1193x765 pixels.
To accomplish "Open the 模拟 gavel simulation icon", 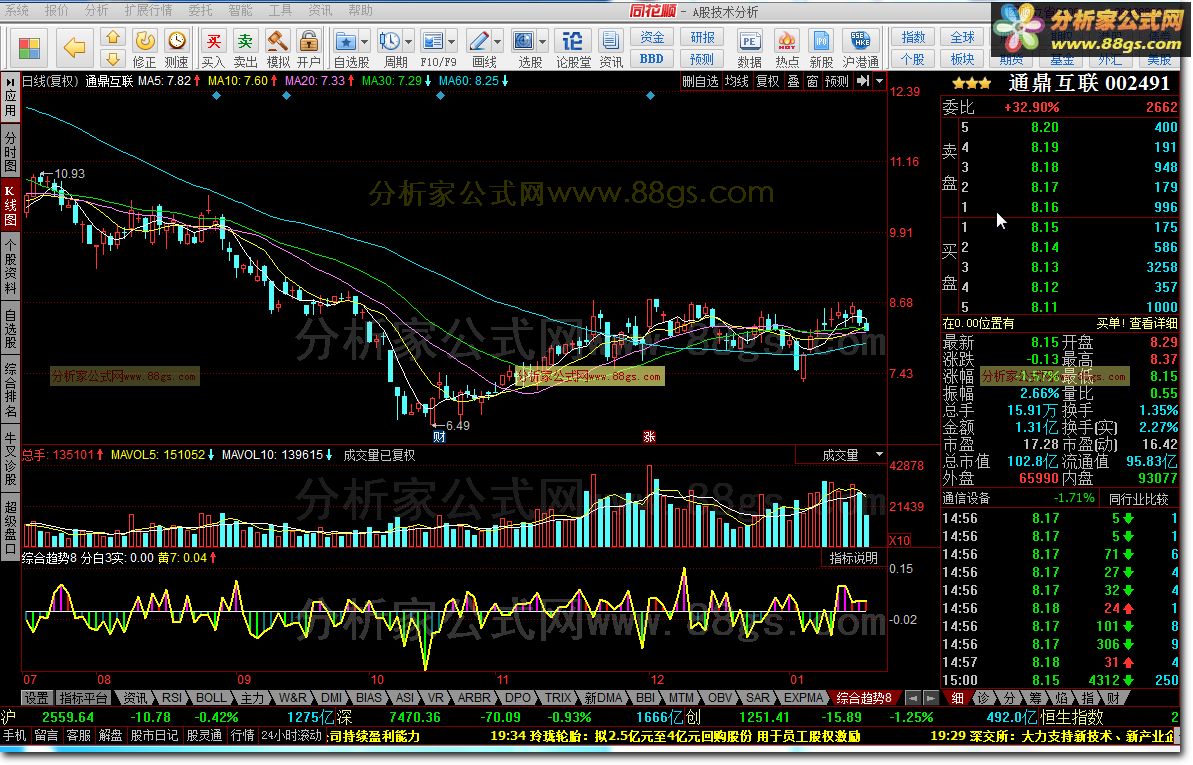I will [277, 41].
